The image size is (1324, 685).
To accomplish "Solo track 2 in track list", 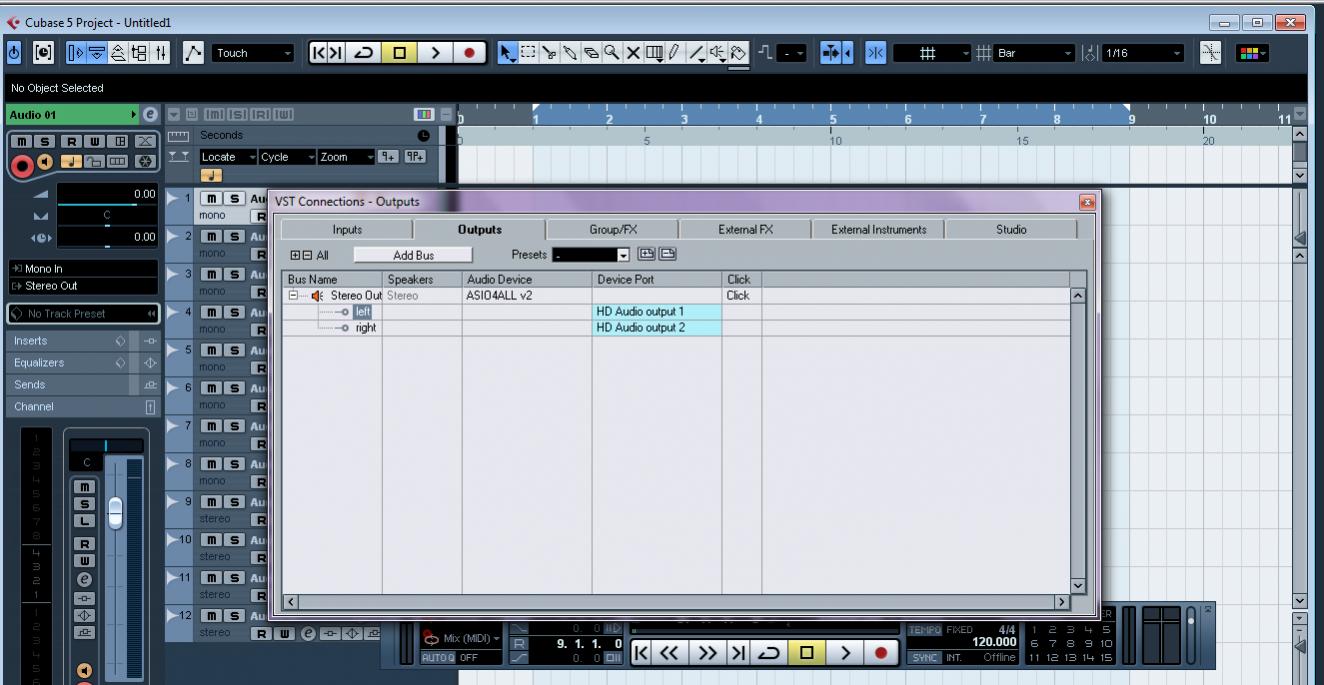I will 232,236.
